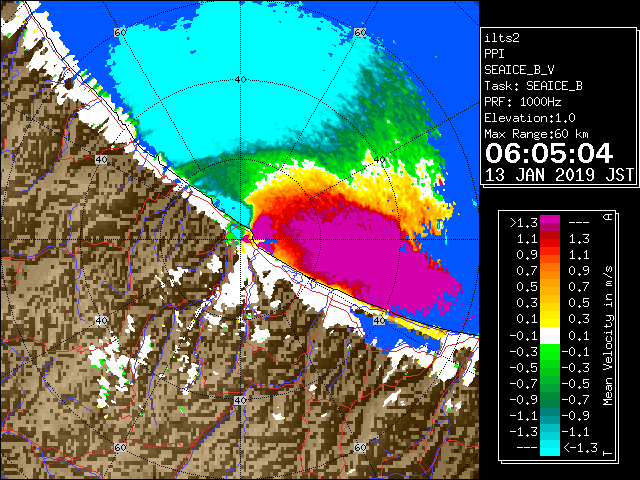
Task: Click the 'Elevation:1.0' line
Action: click(530, 118)
